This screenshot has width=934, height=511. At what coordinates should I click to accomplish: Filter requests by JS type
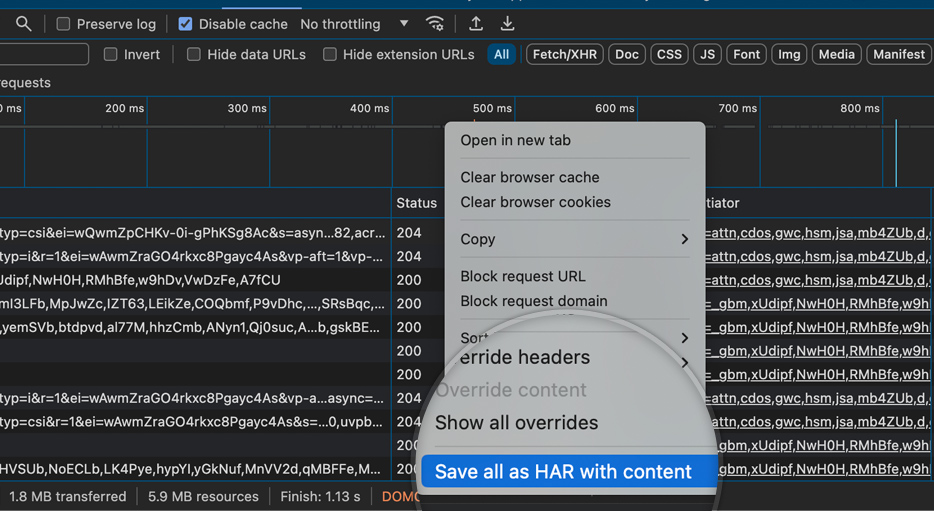(x=707, y=54)
